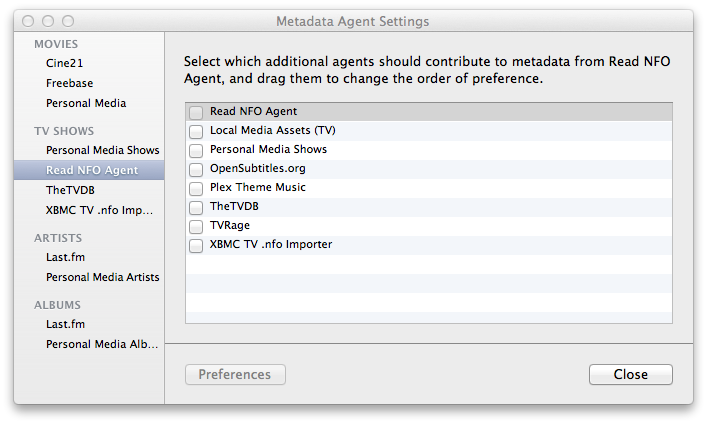Check XBMC TV .nfo Importer checkbox
This screenshot has width=707, height=424.
point(196,245)
